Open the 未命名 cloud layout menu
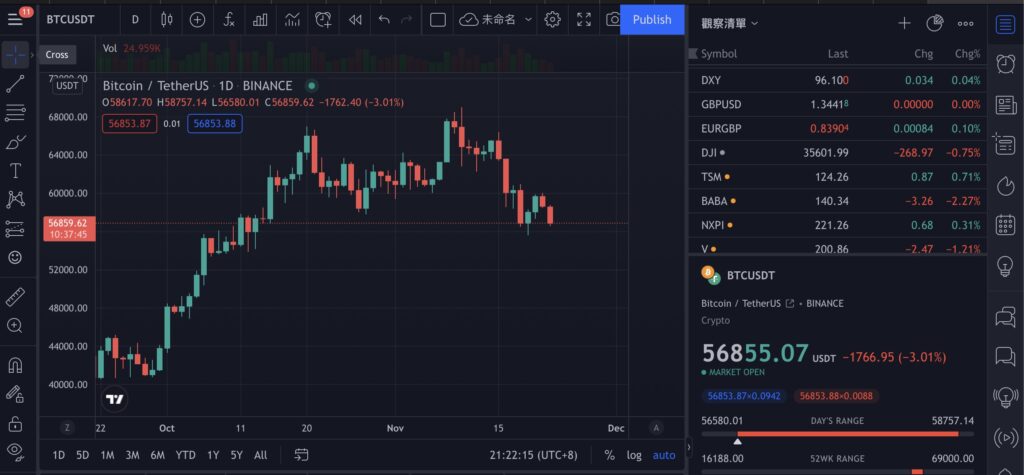Image resolution: width=1024 pixels, height=475 pixels. pos(496,20)
